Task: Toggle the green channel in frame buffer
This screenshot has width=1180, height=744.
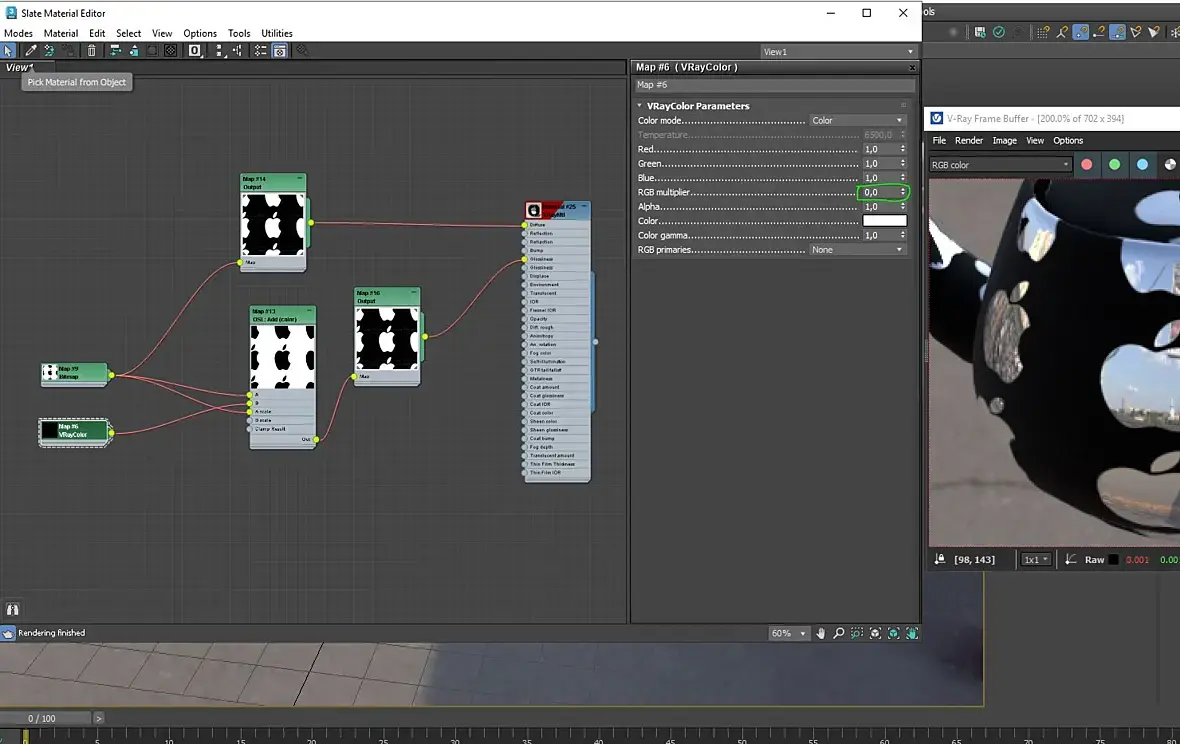Action: tap(1114, 165)
